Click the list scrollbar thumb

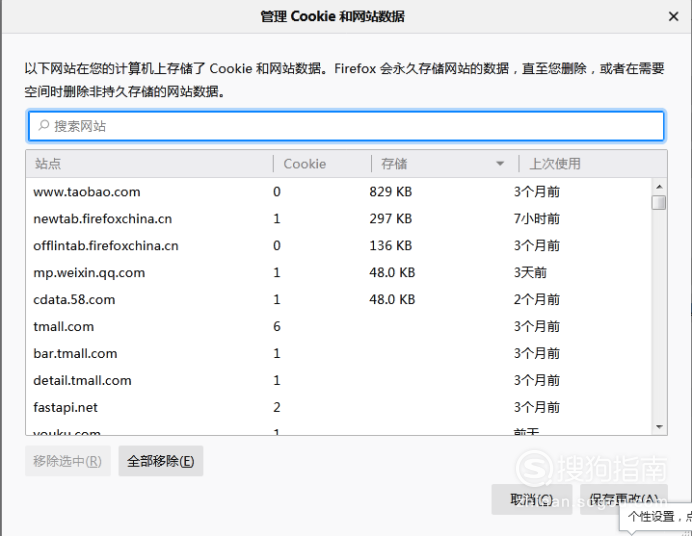click(659, 202)
